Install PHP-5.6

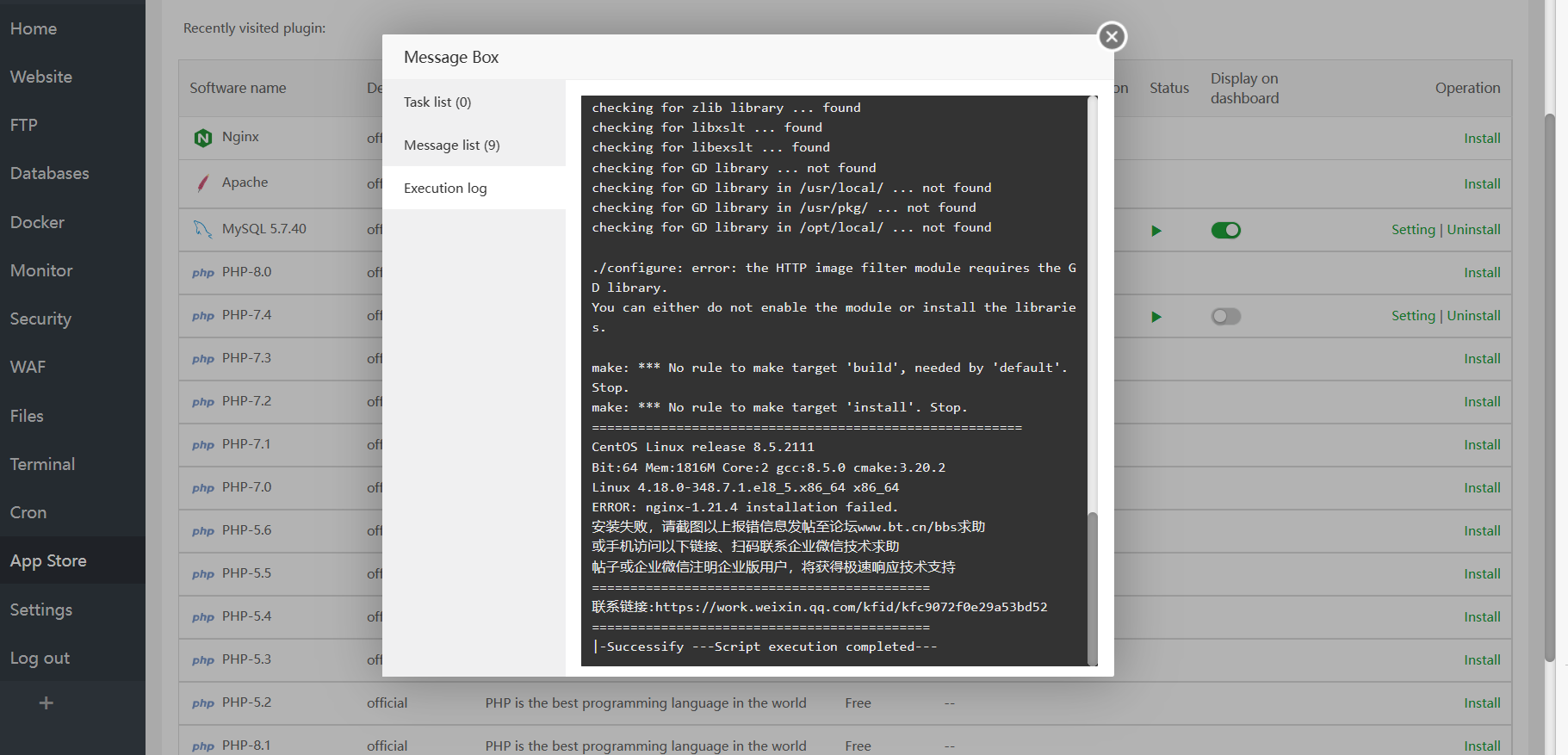click(x=1482, y=531)
